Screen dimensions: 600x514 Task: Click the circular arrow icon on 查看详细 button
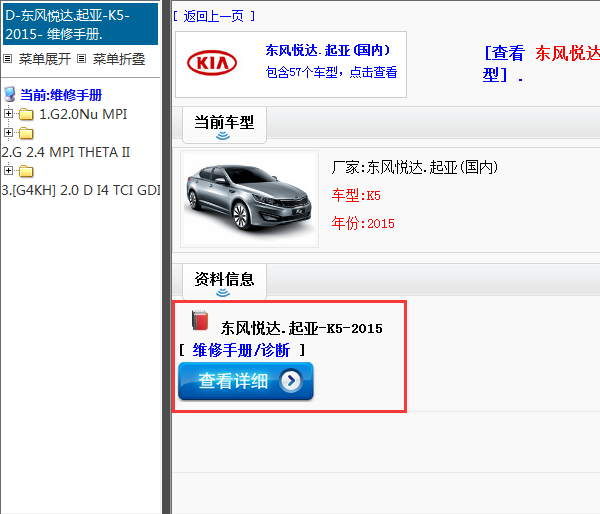291,381
